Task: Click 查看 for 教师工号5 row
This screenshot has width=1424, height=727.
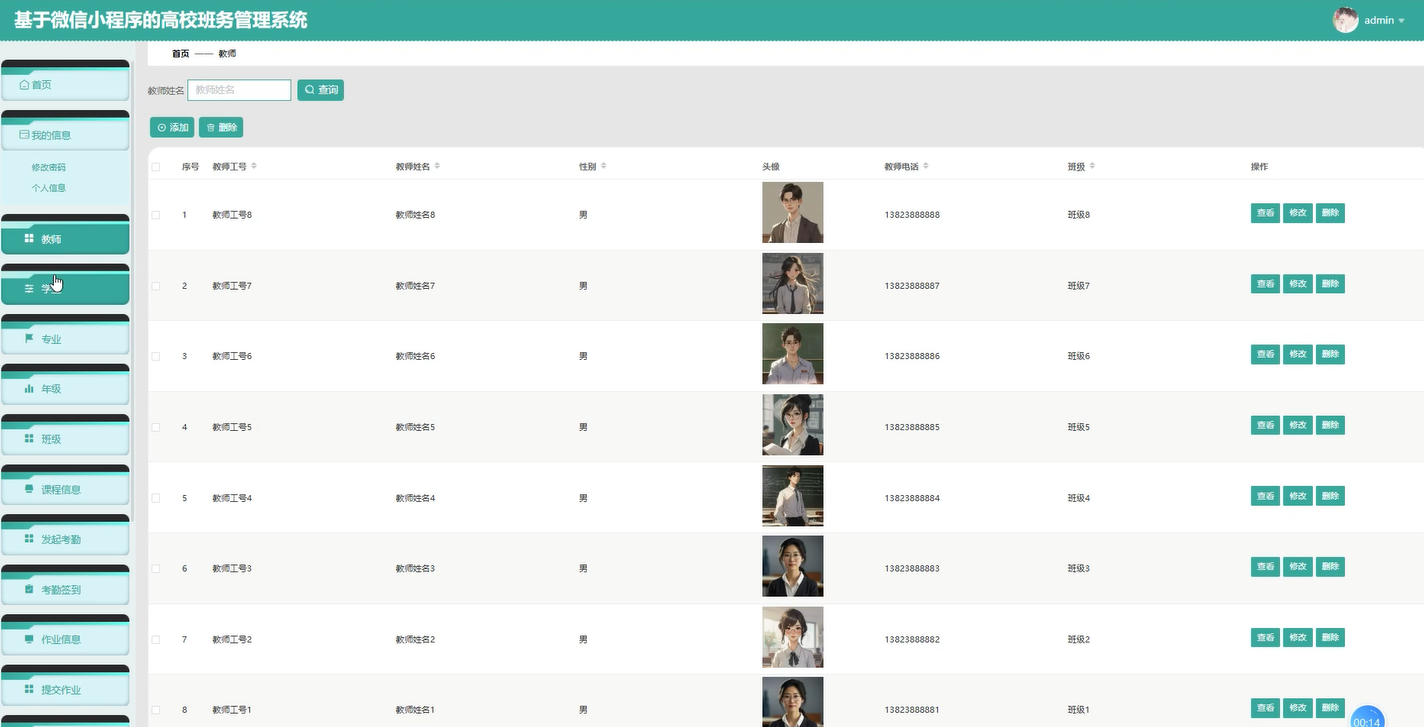Action: pos(1265,425)
